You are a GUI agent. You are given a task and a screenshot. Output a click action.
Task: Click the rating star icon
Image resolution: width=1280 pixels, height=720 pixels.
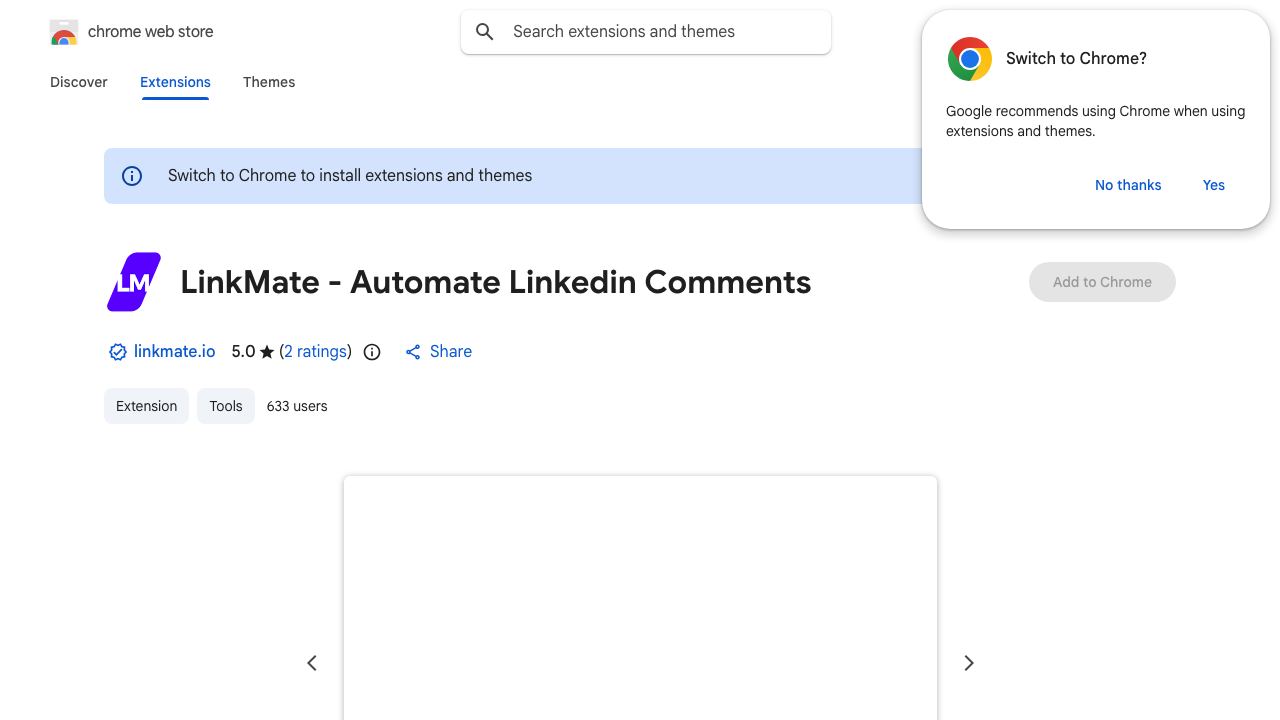point(267,352)
